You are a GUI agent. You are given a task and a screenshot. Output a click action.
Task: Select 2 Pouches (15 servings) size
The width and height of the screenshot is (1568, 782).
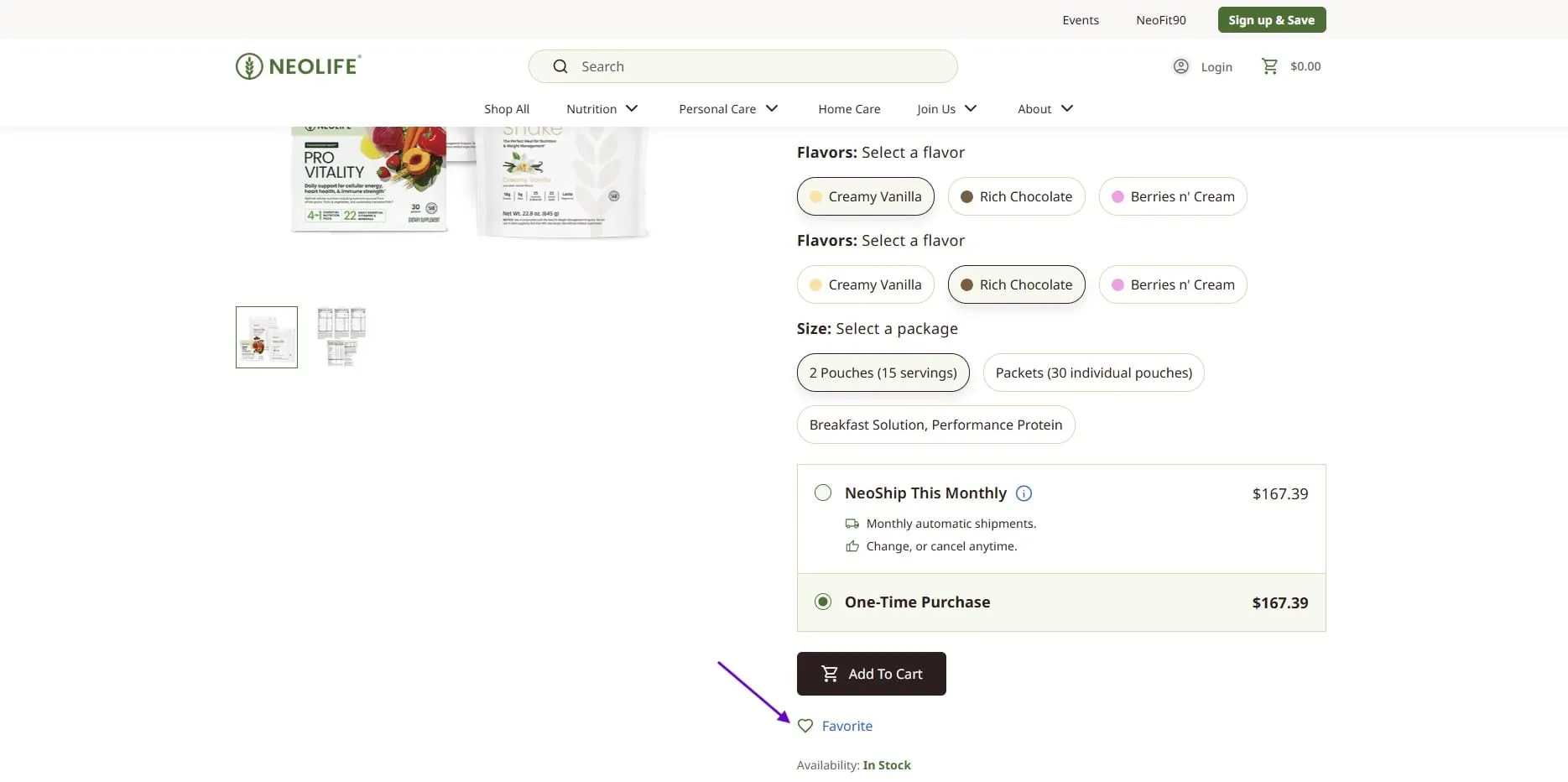point(883,373)
